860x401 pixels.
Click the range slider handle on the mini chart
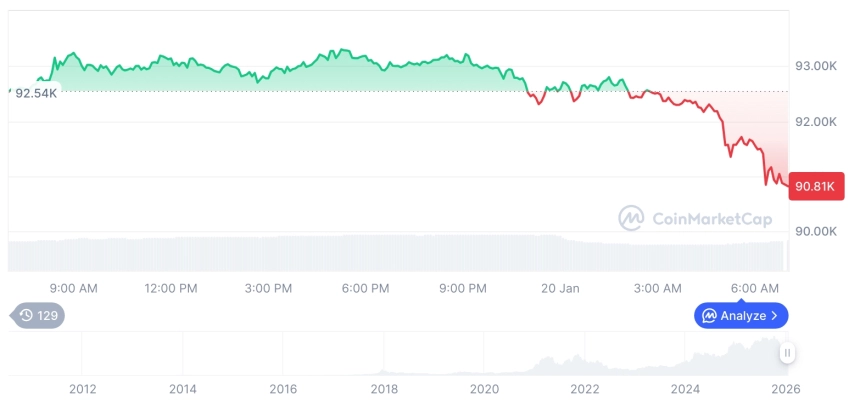coord(788,353)
